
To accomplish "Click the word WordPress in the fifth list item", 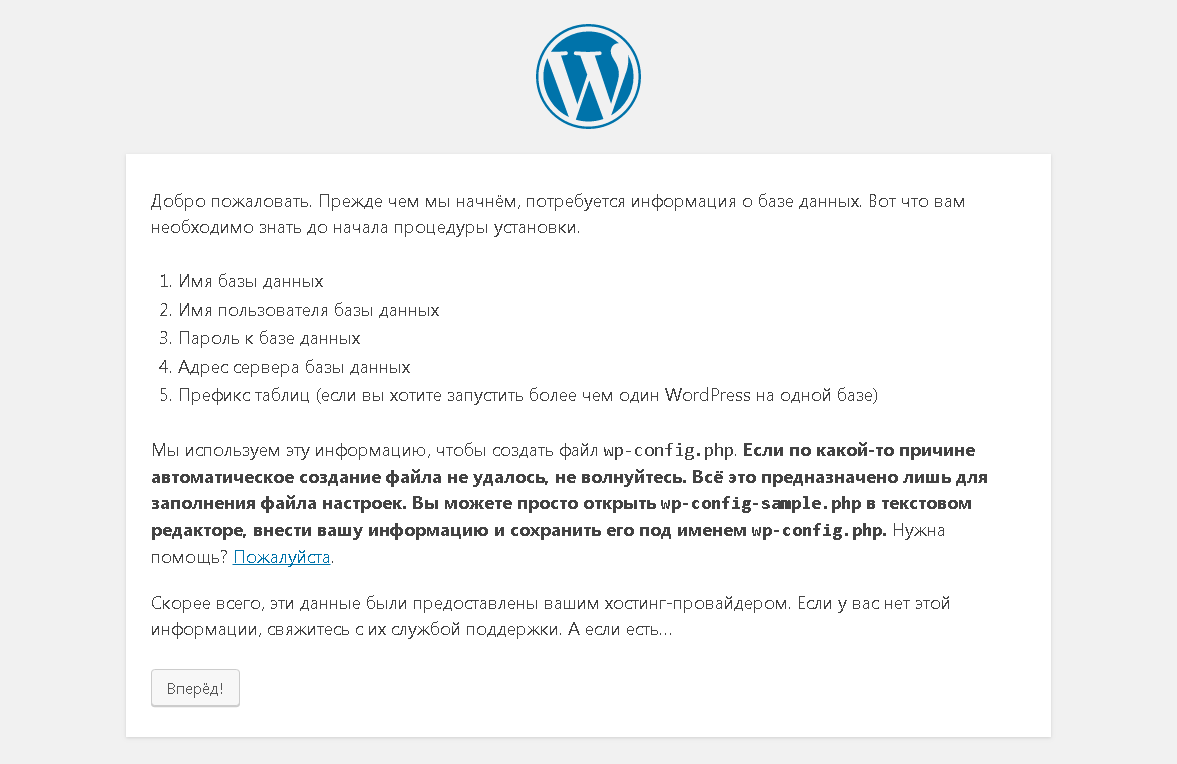I will pos(707,396).
